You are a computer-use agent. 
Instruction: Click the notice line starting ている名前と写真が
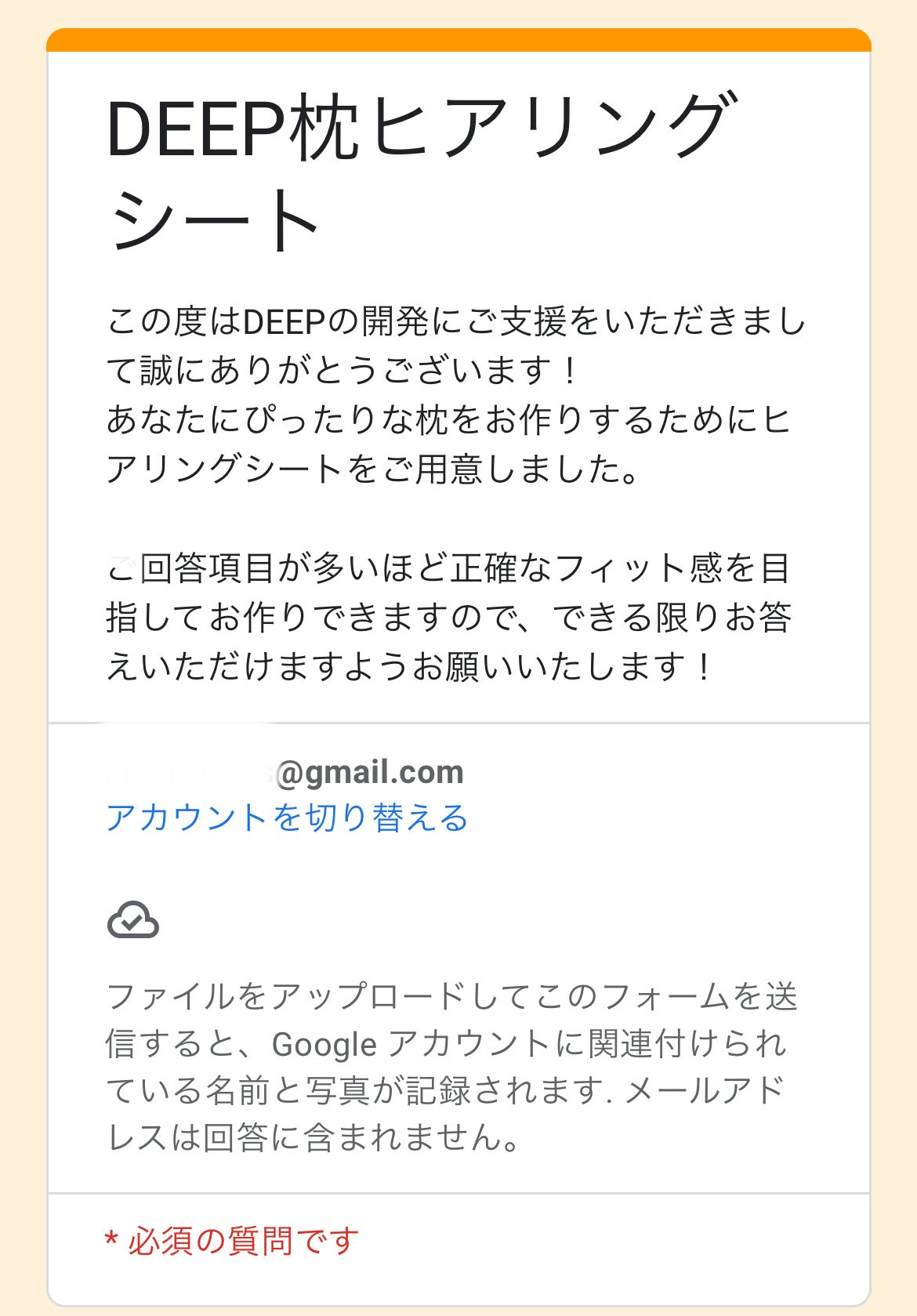pos(444,1090)
